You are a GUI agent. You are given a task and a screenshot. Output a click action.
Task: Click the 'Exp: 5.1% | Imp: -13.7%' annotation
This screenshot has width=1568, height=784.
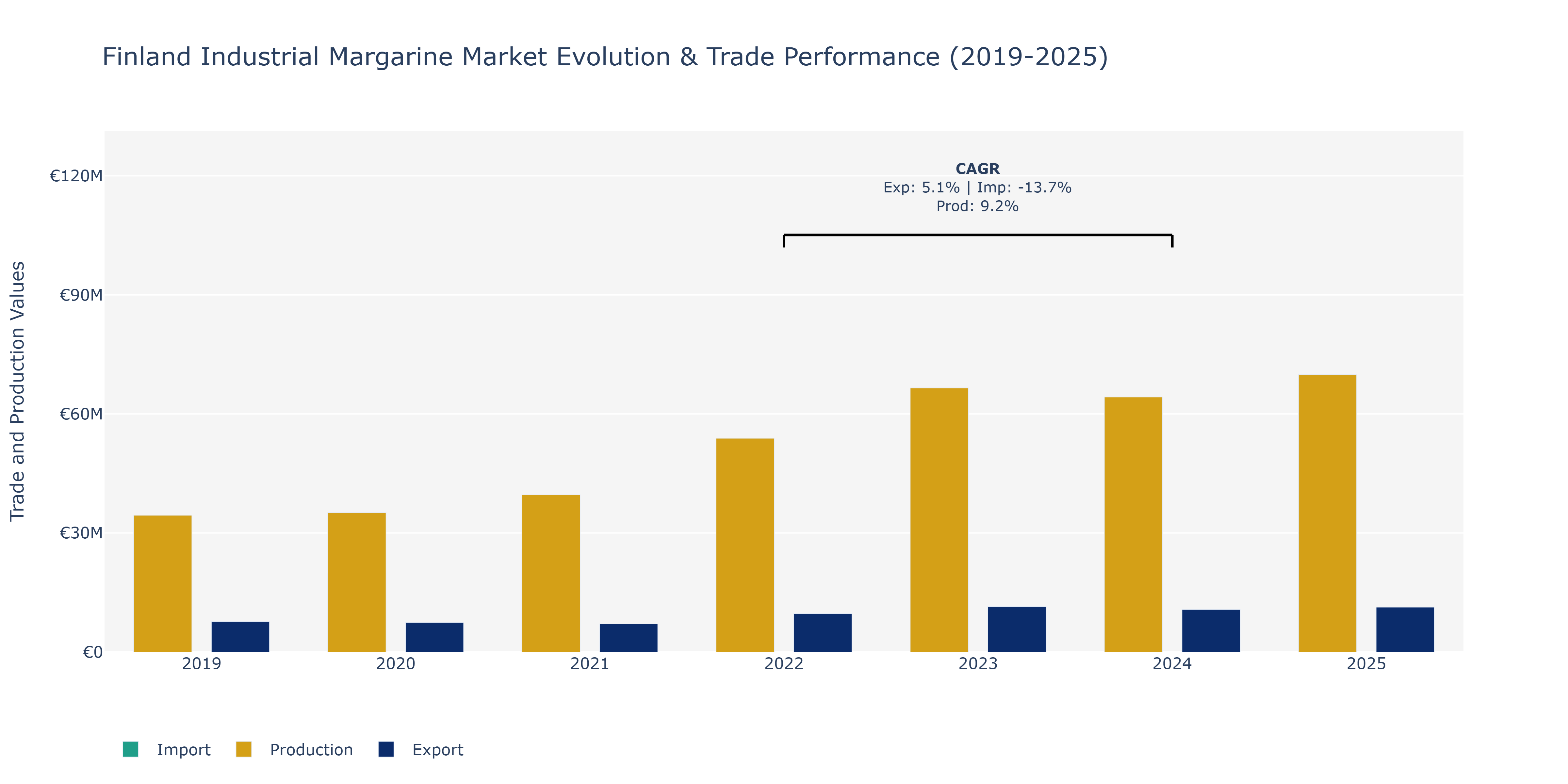[978, 188]
